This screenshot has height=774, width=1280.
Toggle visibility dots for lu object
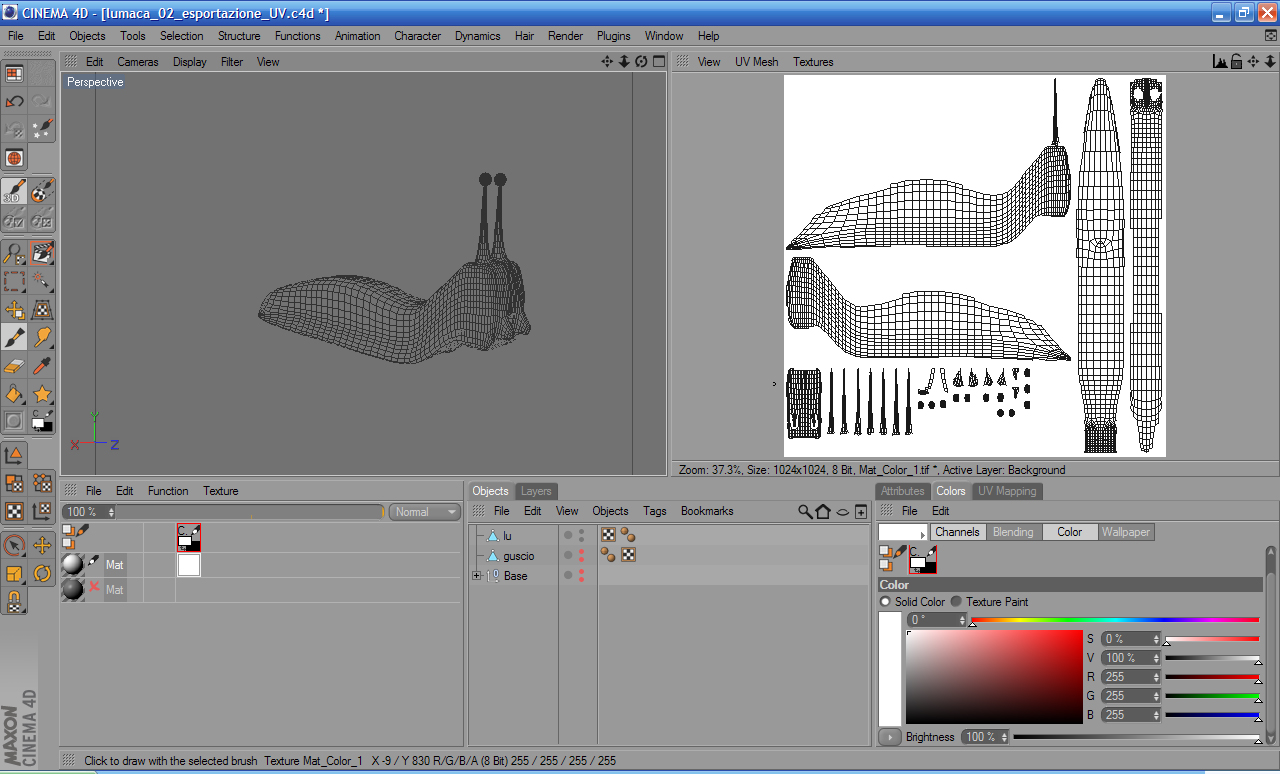coord(581,536)
